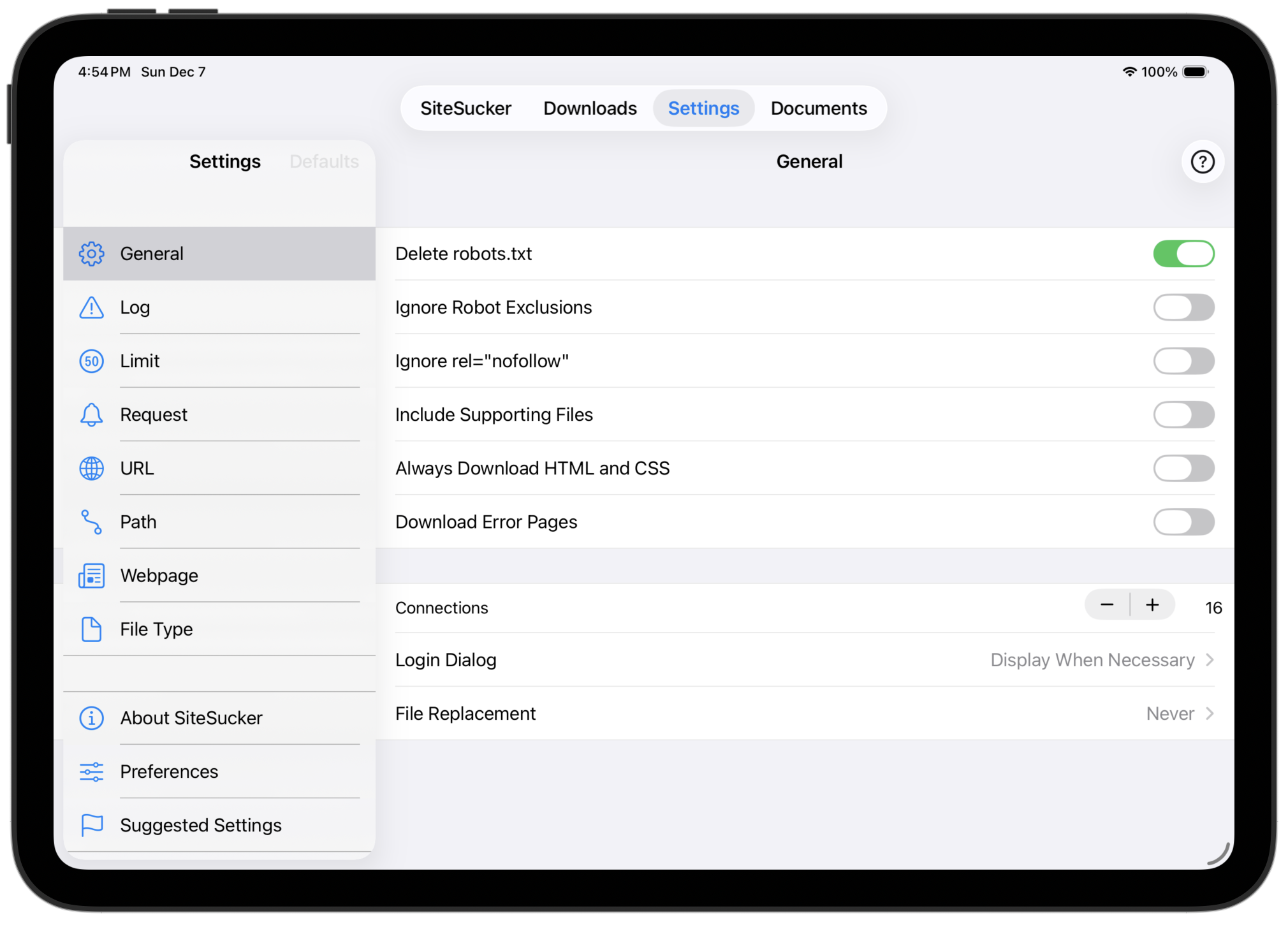Open the Webpage settings section
Viewport: 1288px width, 927px height.
coord(219,575)
